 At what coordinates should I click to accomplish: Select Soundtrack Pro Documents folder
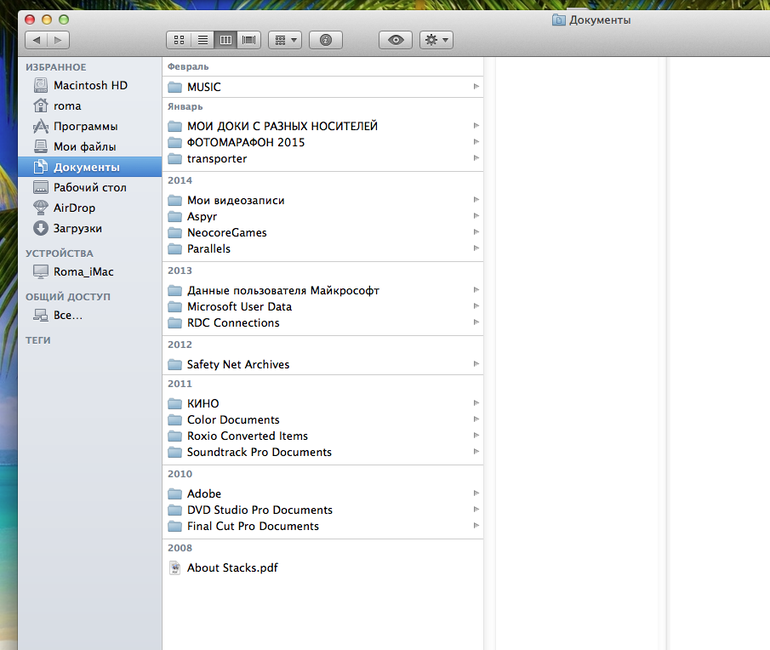pos(323,452)
